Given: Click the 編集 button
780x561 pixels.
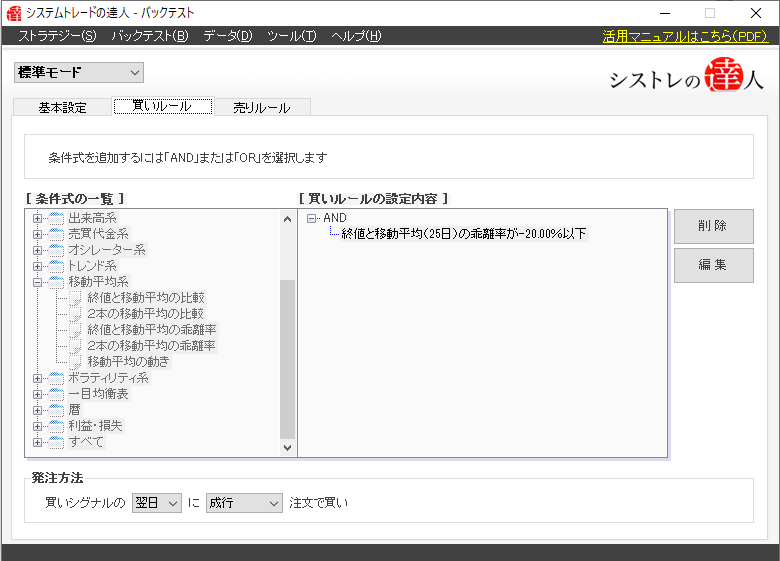Looking at the screenshot, I should coord(713,265).
